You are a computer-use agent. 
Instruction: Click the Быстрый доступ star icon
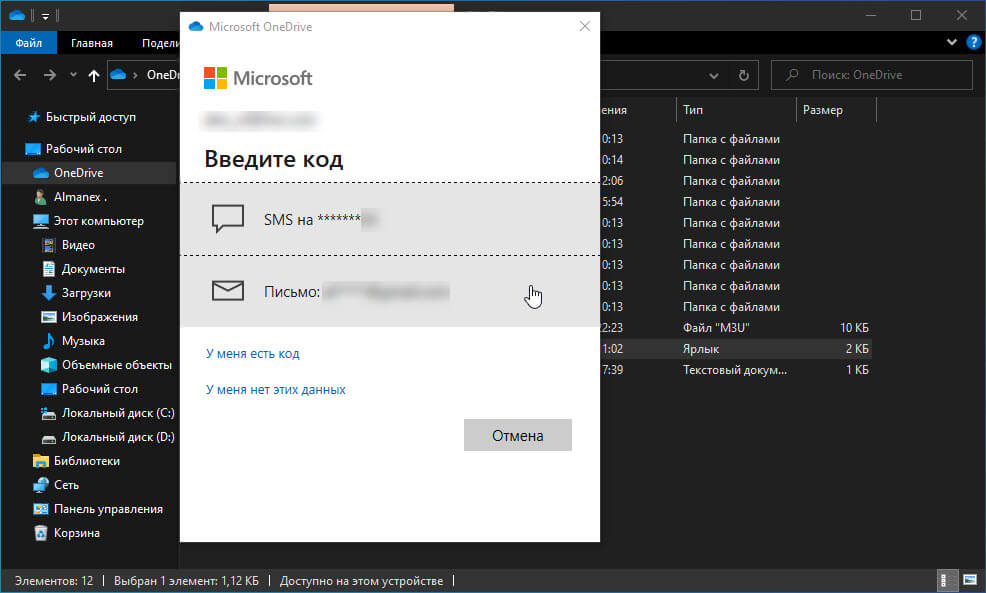pos(35,117)
